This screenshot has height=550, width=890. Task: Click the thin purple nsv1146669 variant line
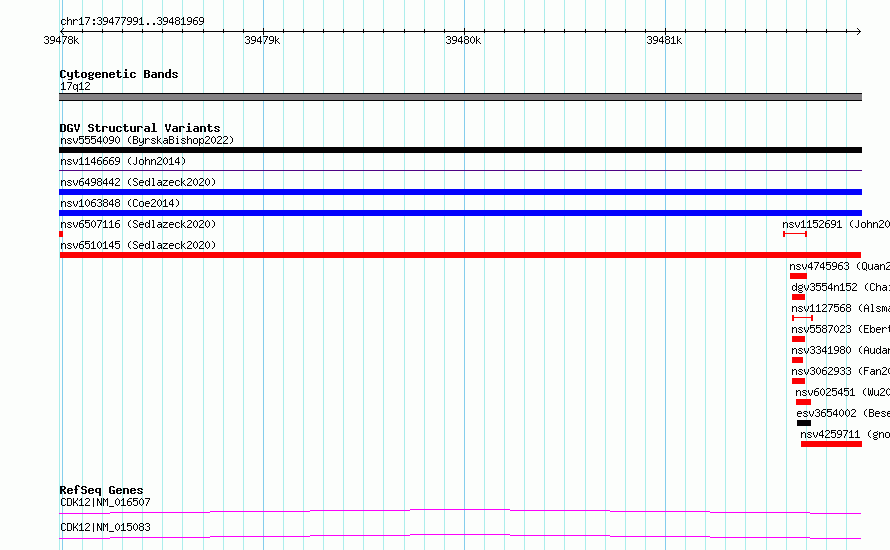click(x=460, y=170)
